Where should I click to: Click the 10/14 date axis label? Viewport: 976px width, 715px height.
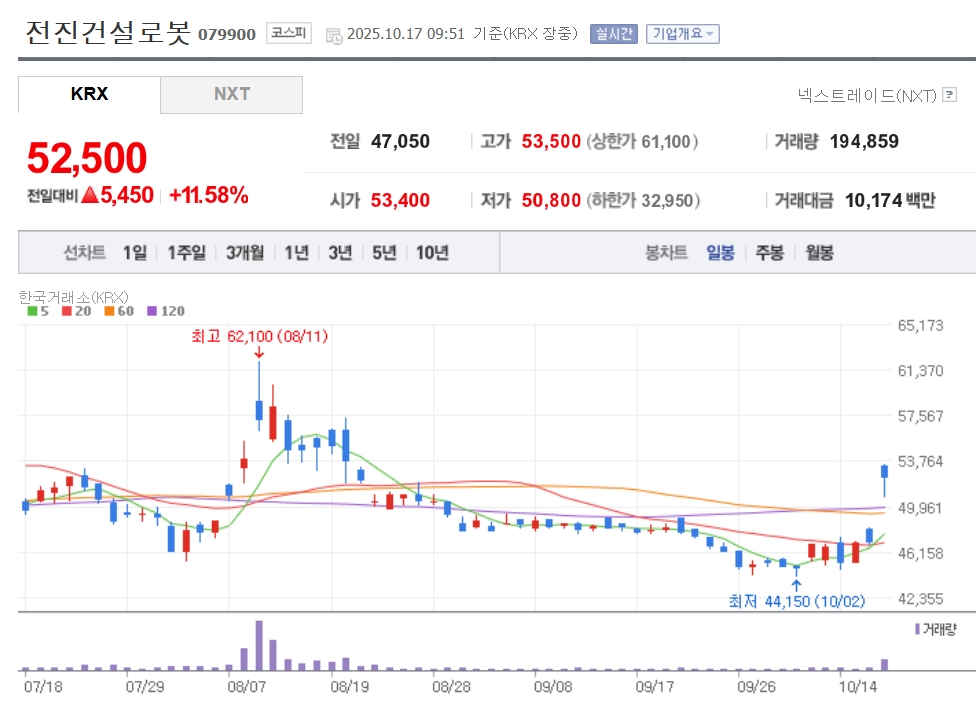[858, 687]
